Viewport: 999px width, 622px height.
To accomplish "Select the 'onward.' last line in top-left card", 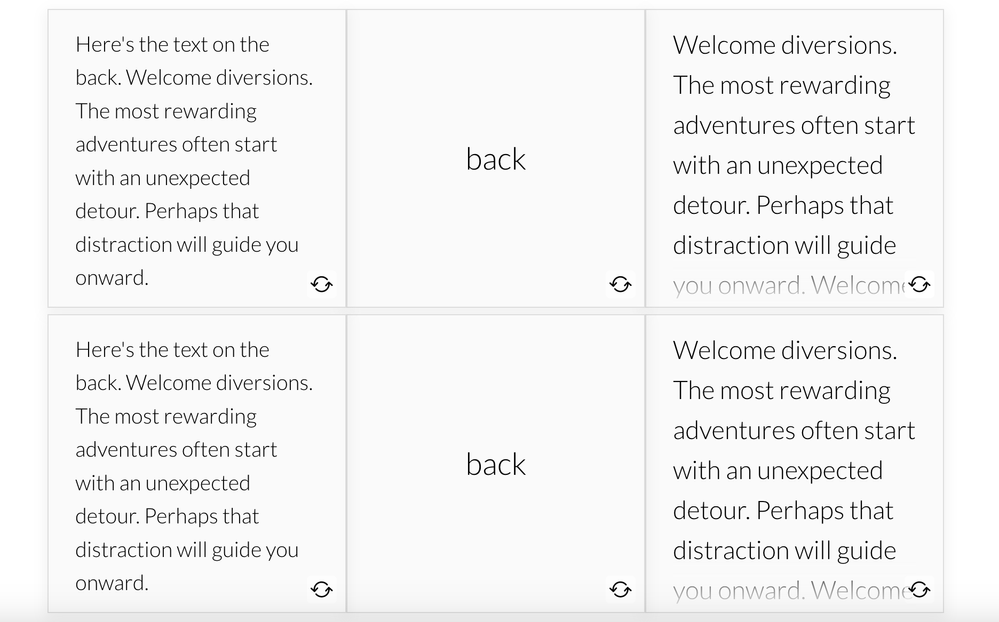I will [x=112, y=278].
